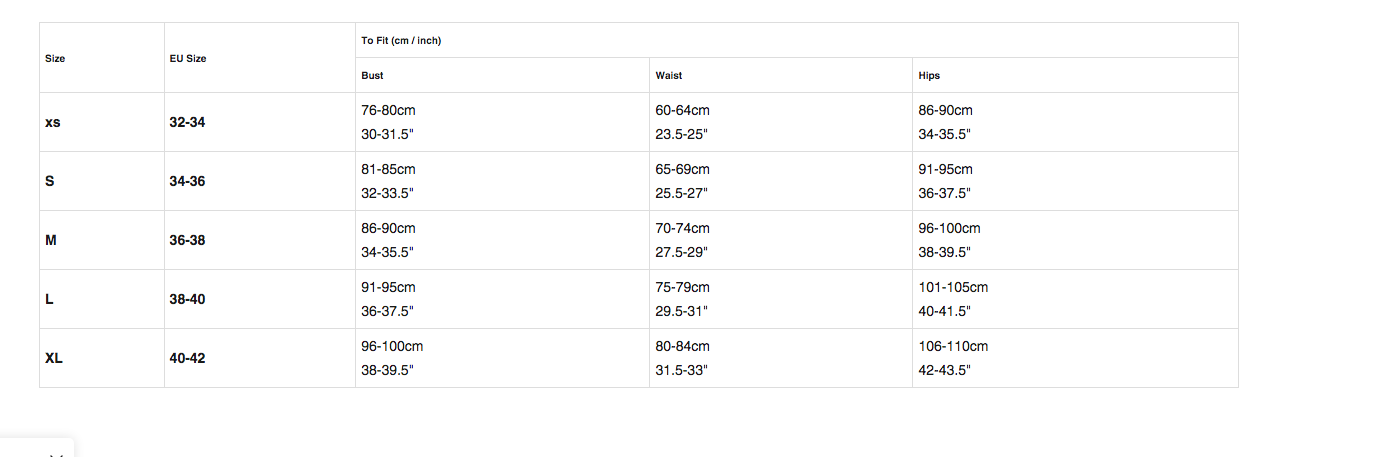Click the 42-43.5" hips value
Image resolution: width=1375 pixels, height=457 pixels.
pos(944,370)
